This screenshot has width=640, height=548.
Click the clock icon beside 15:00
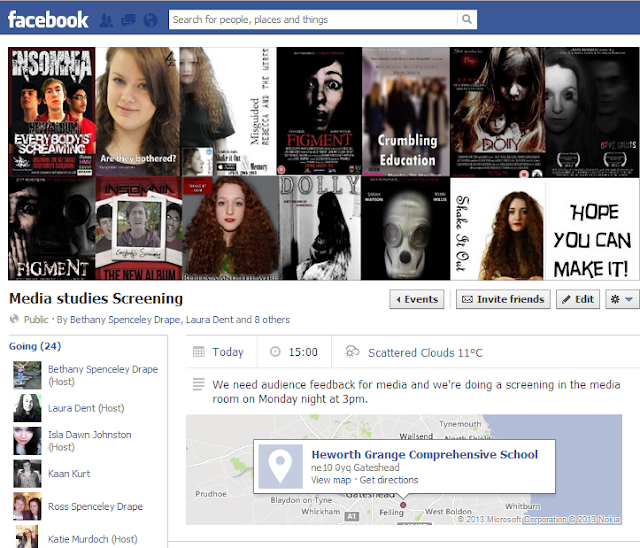point(276,352)
